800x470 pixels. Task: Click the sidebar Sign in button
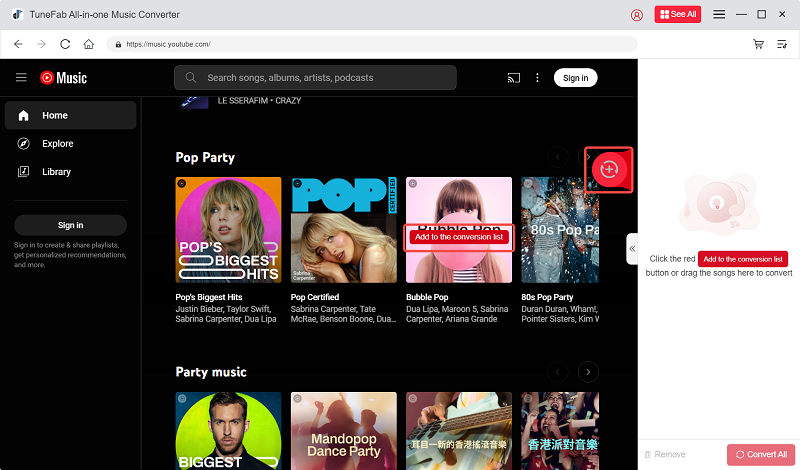(70, 225)
